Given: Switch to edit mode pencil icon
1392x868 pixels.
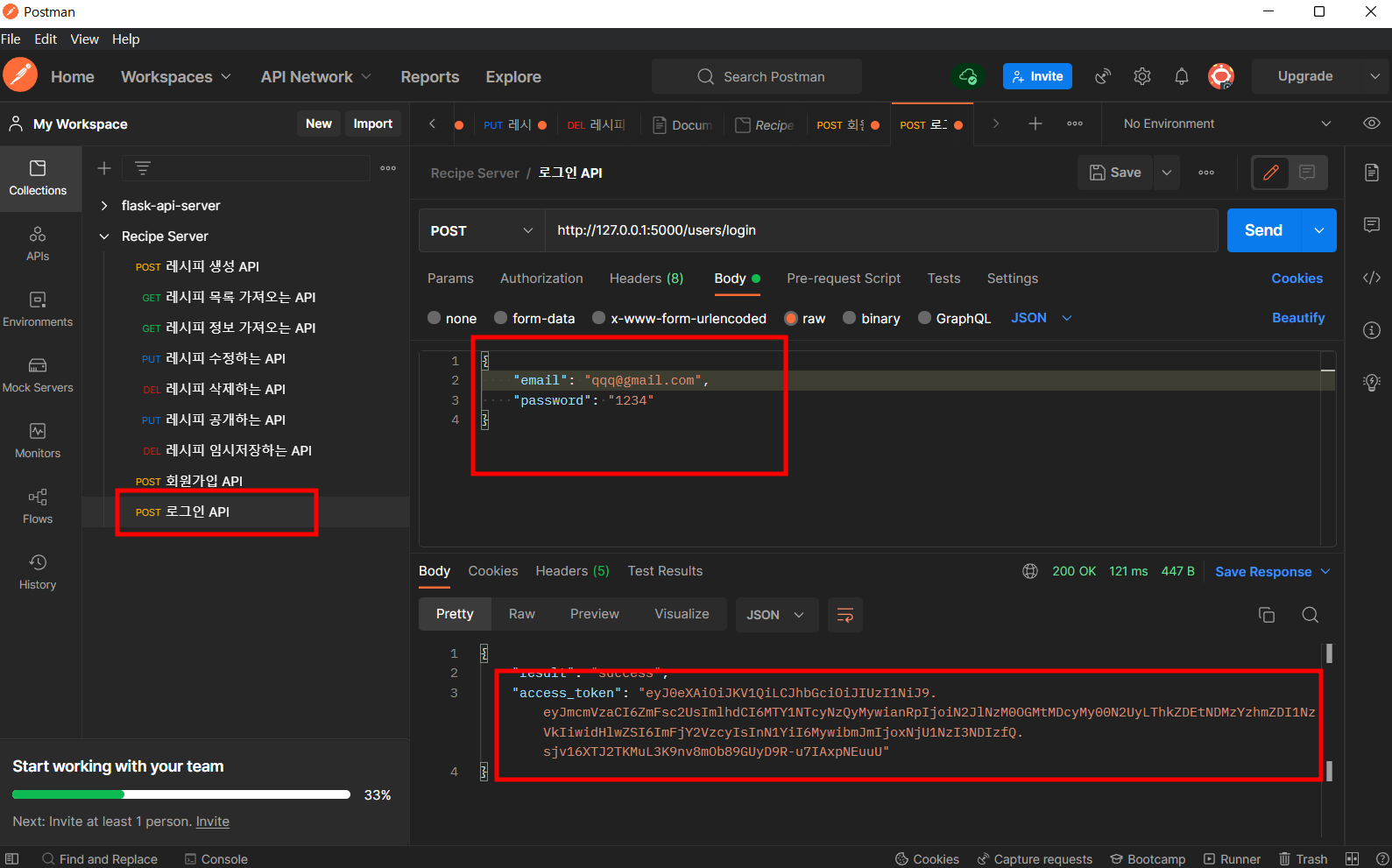Looking at the screenshot, I should (x=1271, y=173).
